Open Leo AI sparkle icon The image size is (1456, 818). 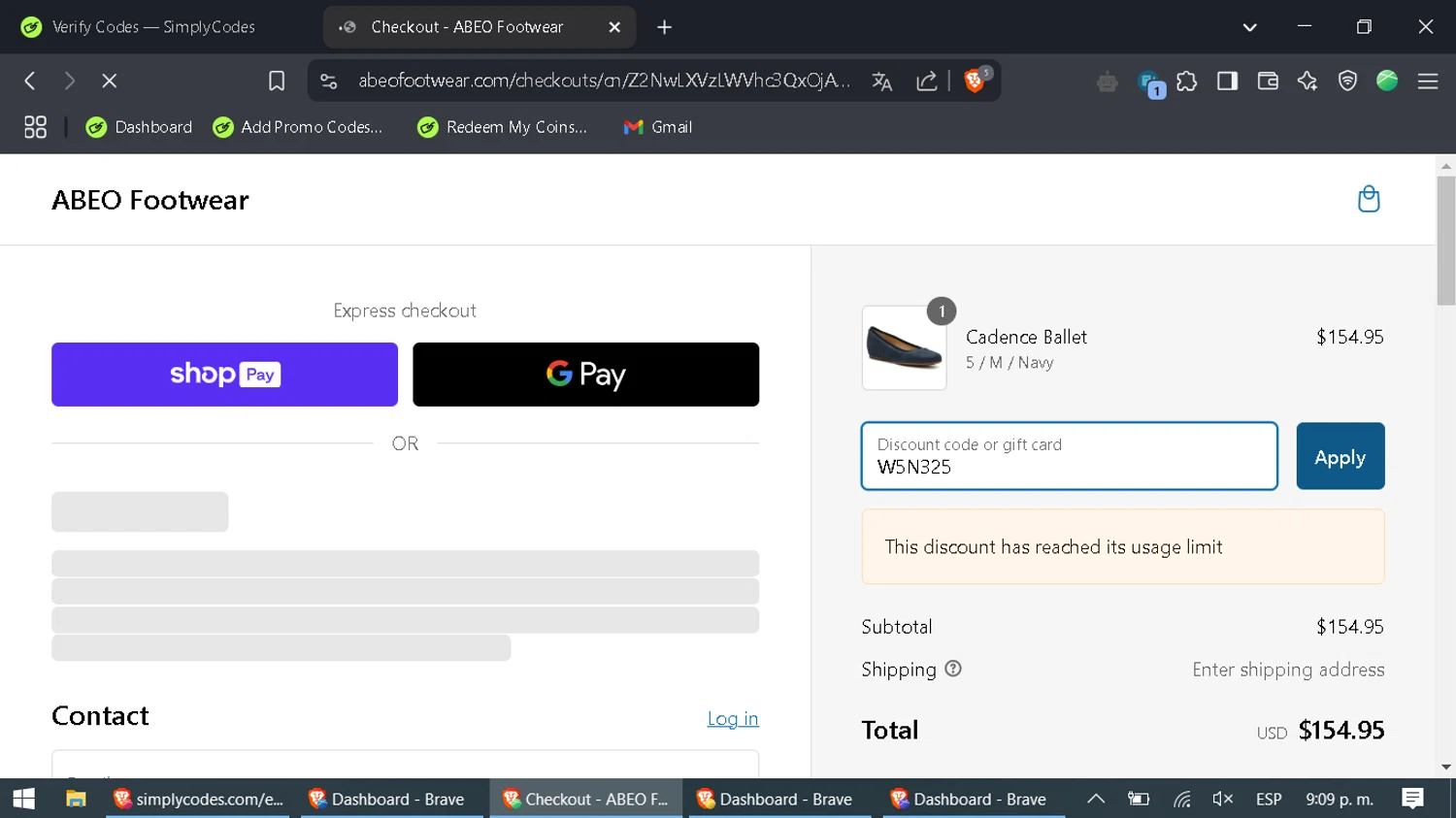[1307, 81]
